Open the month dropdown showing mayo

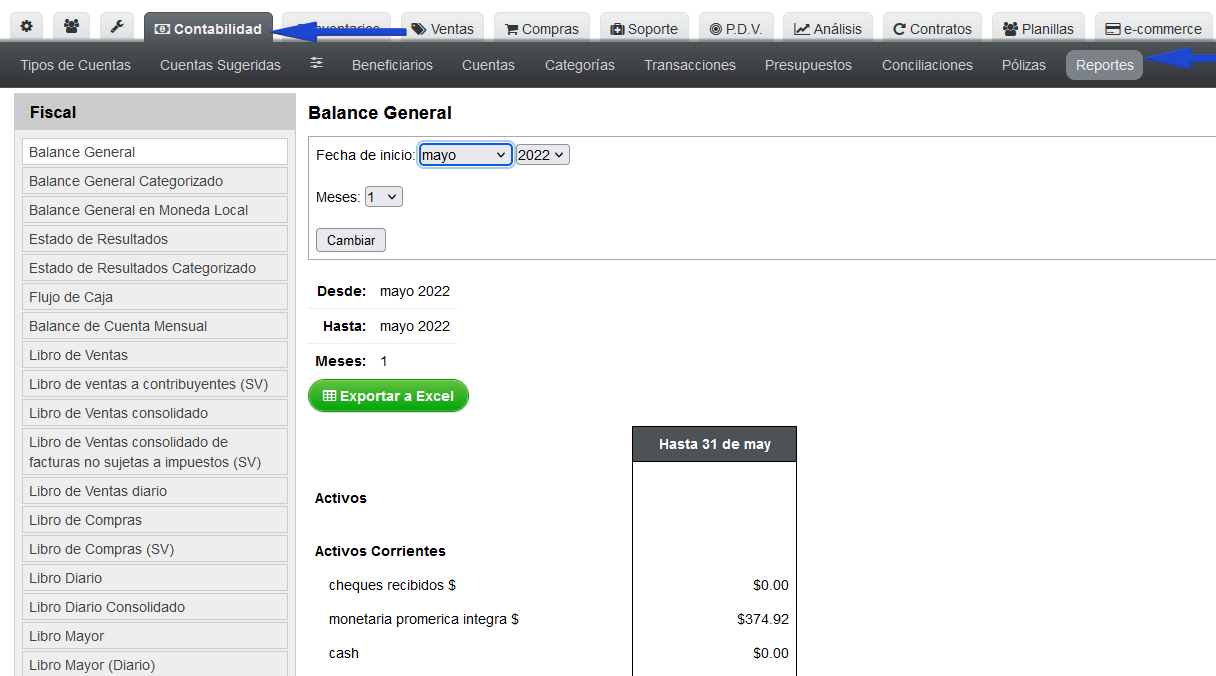click(465, 155)
